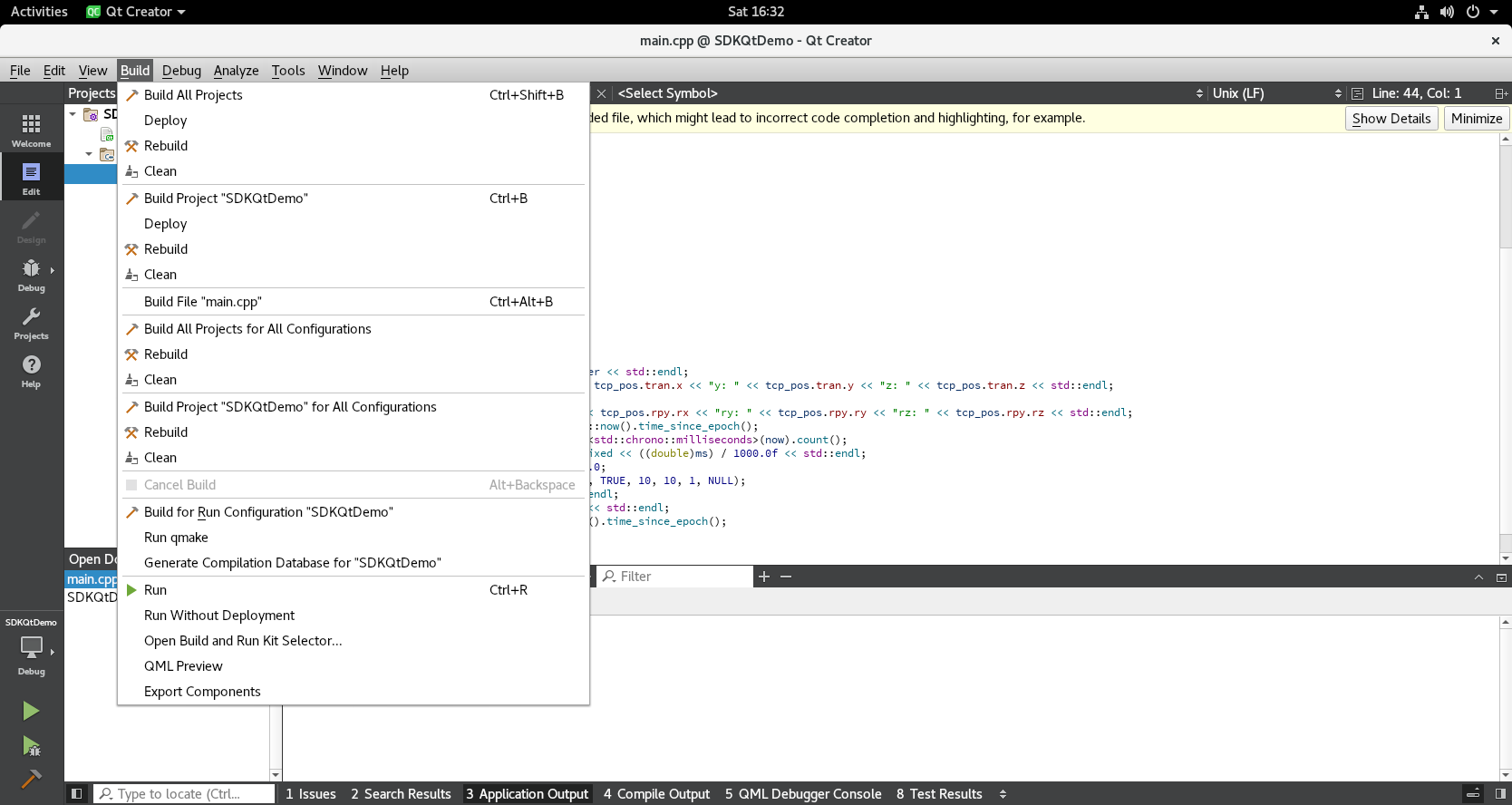Toggle the right sidebar visibility button

pyautogui.click(x=1500, y=794)
